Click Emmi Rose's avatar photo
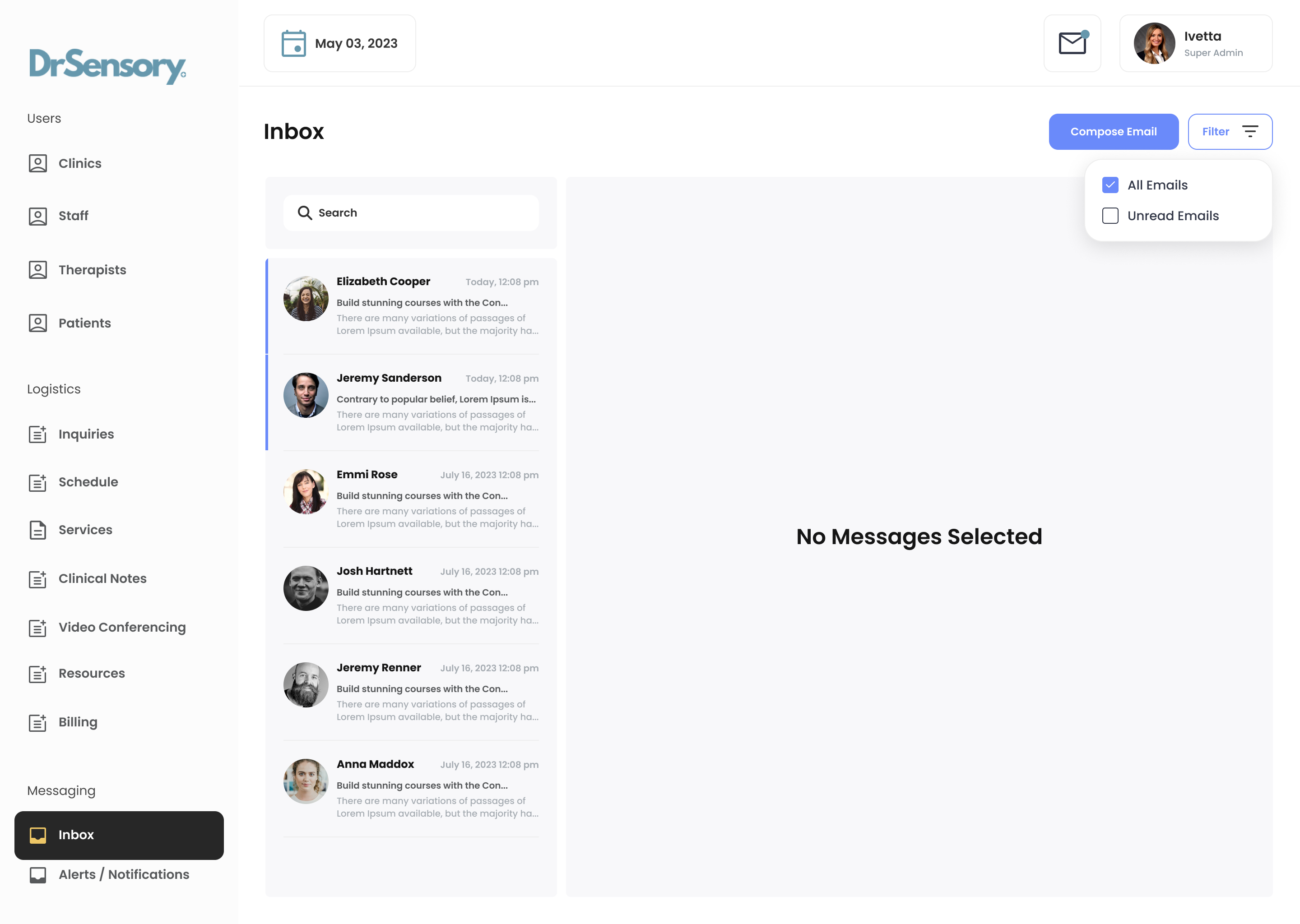Screen dimensions: 1300x924 (306, 492)
